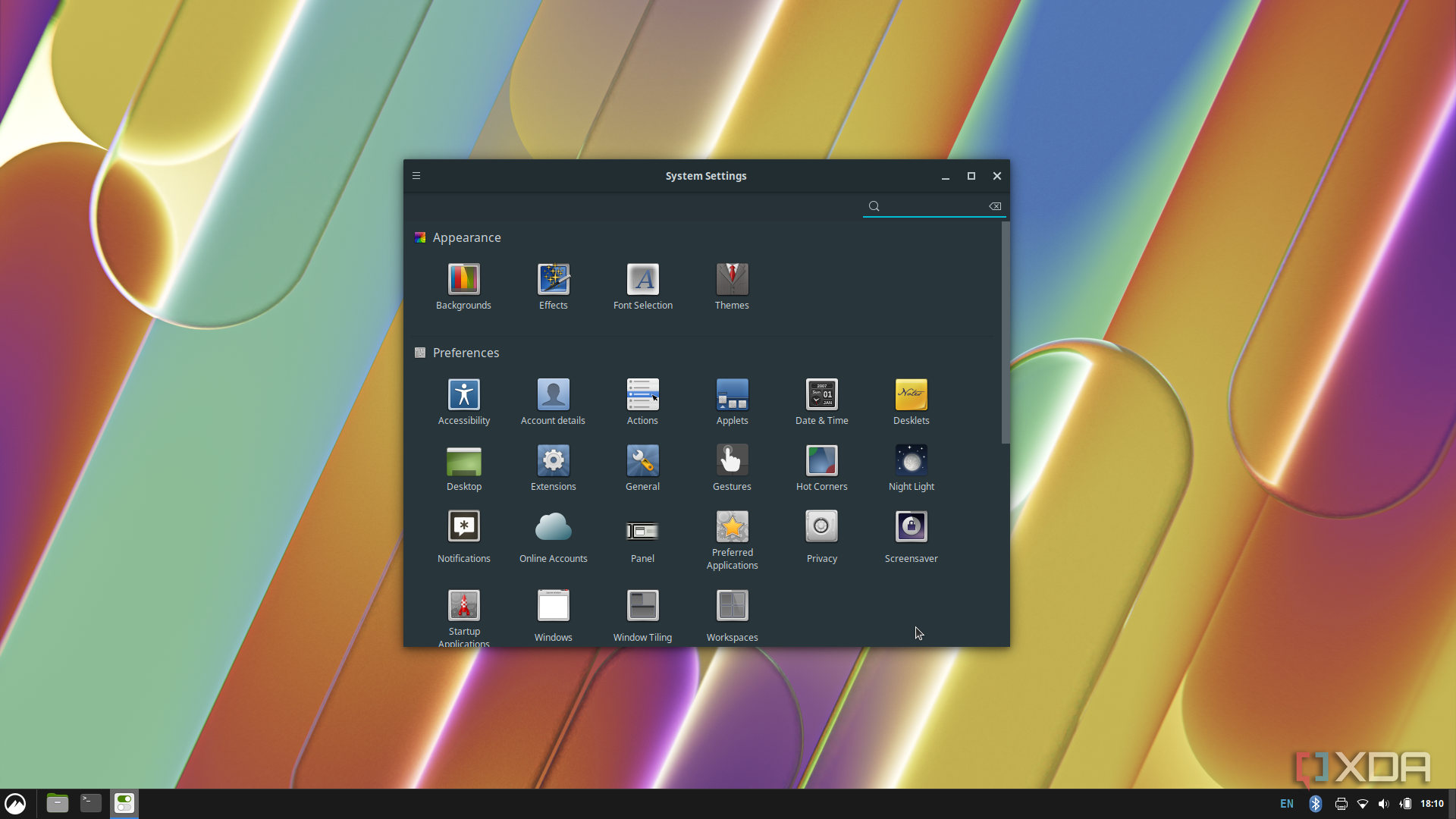Open the 18:10 clock calendar
The image size is (1456, 819).
pyautogui.click(x=1432, y=804)
